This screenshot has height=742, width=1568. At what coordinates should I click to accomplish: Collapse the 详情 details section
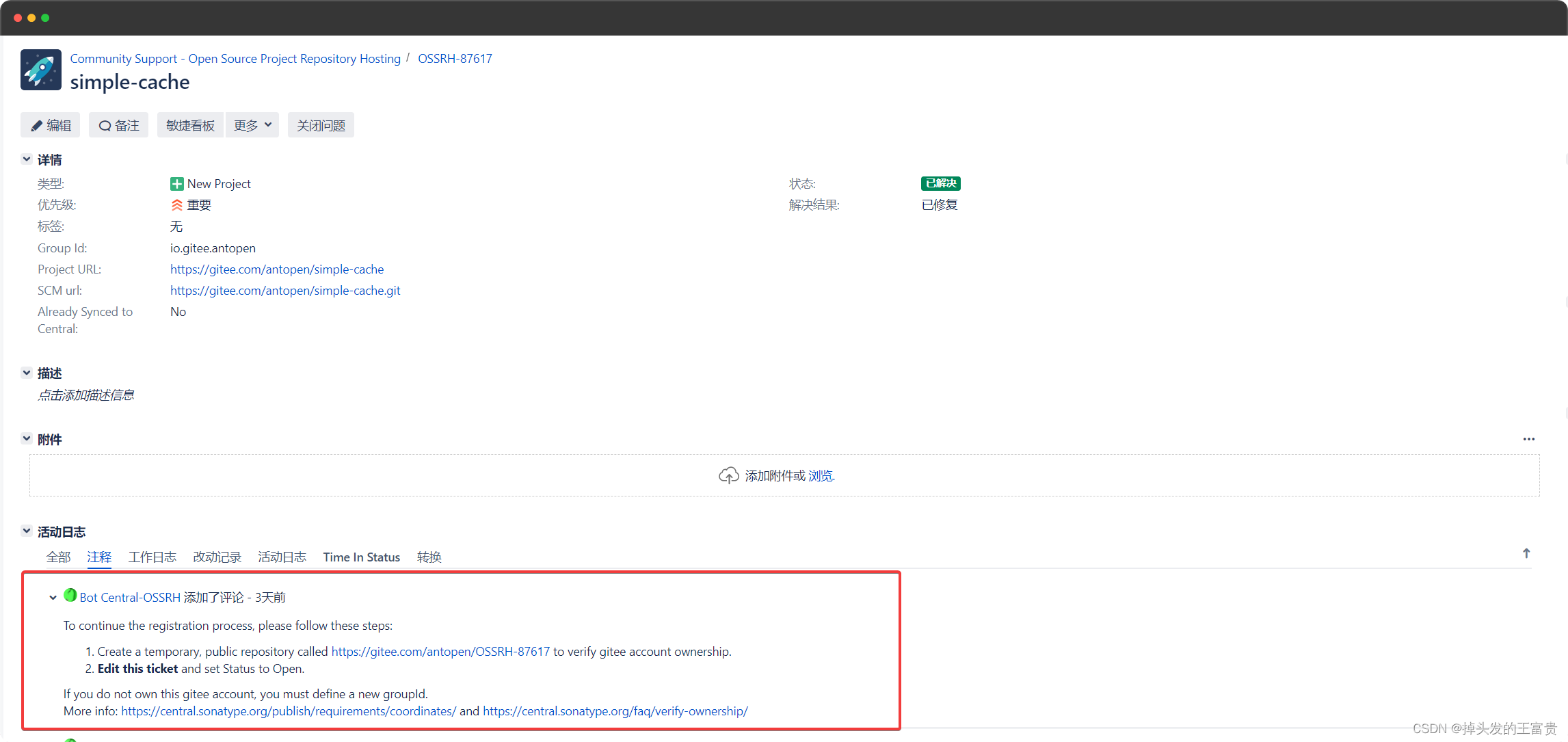pos(27,159)
